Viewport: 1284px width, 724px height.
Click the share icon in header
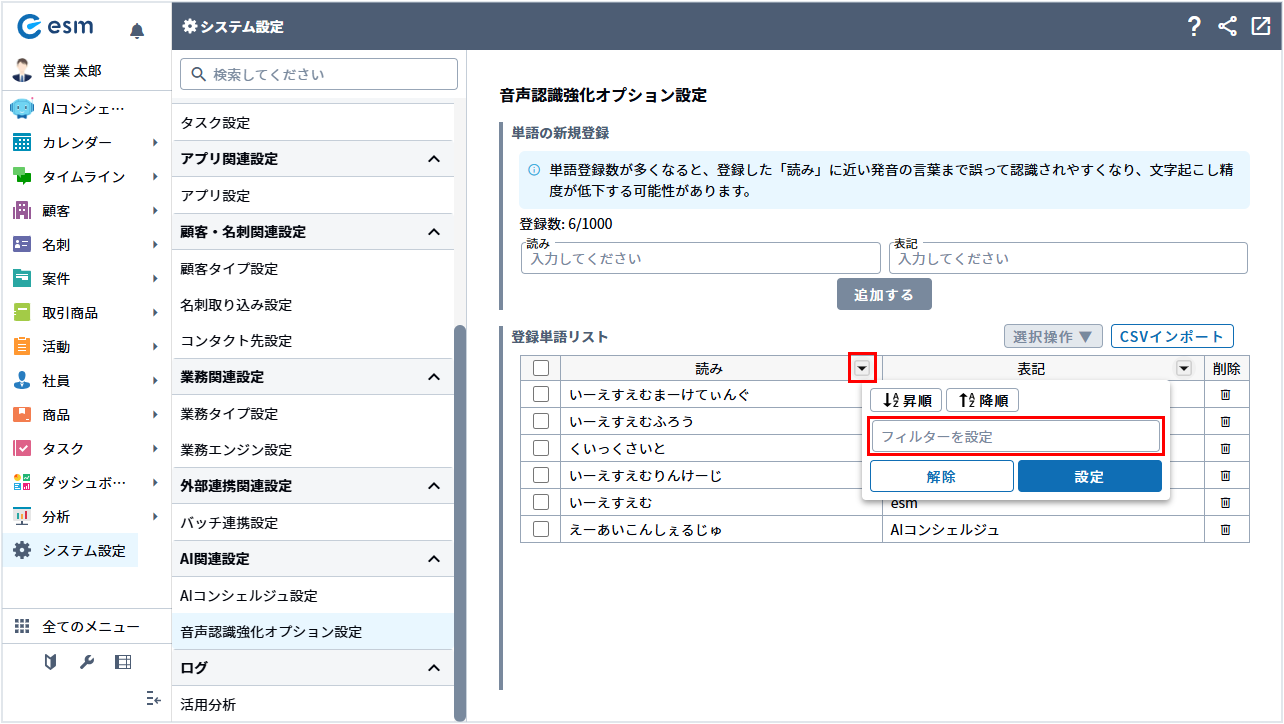[1227, 27]
